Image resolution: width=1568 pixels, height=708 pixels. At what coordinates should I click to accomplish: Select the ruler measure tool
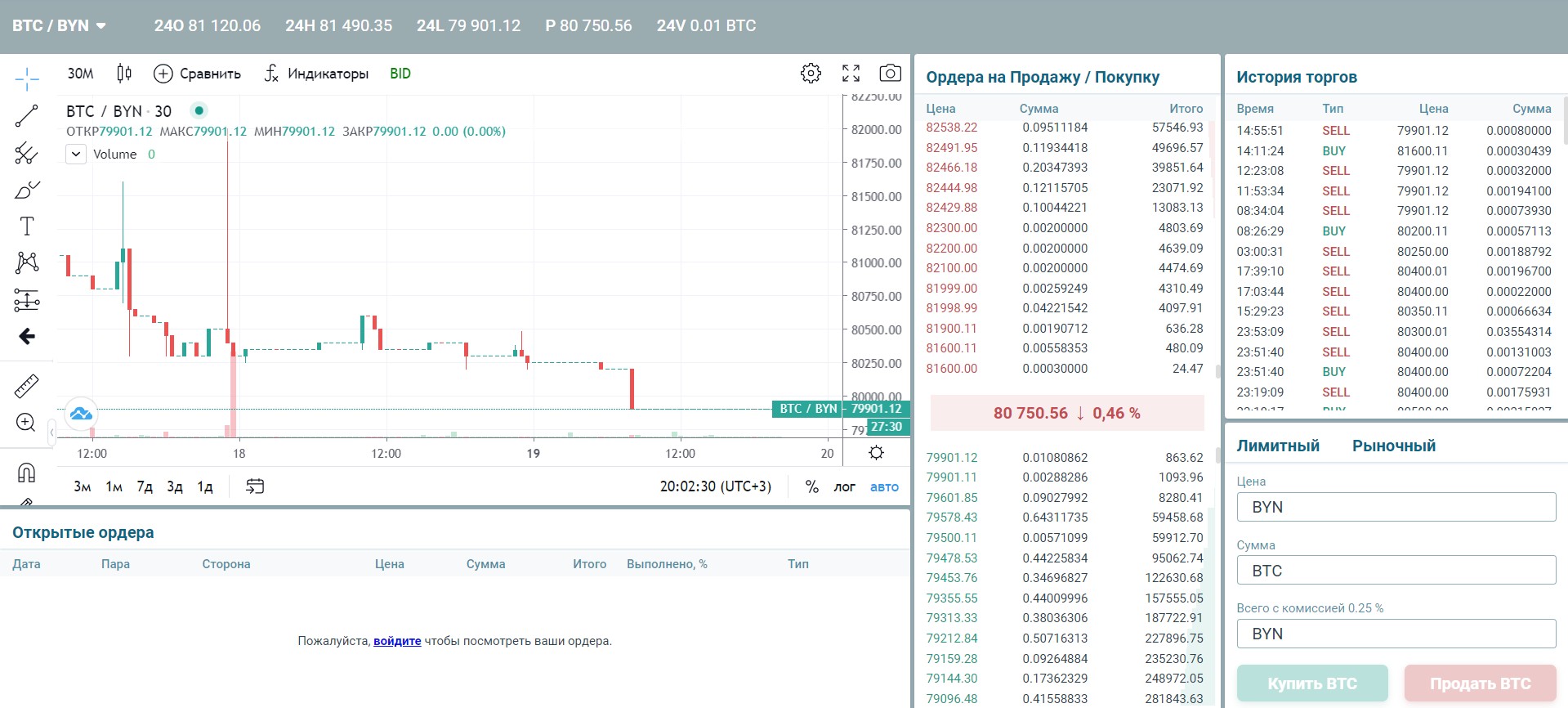coord(27,386)
